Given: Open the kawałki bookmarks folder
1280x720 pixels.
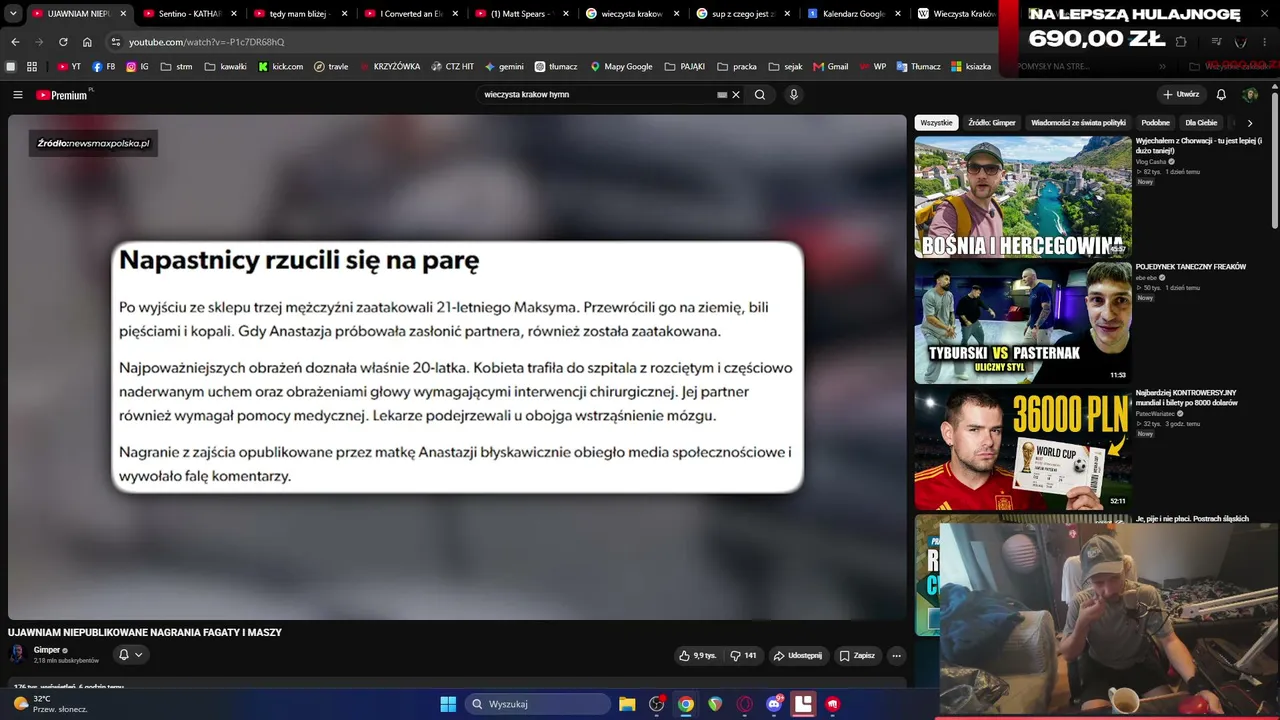Looking at the screenshot, I should (x=225, y=66).
